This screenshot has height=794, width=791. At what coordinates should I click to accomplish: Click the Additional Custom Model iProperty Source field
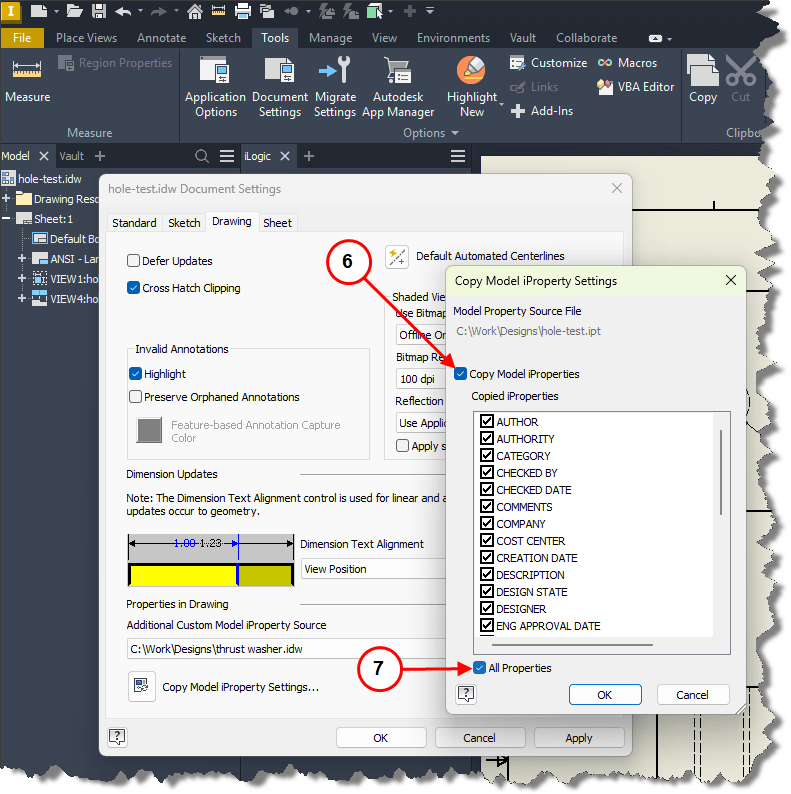click(286, 649)
